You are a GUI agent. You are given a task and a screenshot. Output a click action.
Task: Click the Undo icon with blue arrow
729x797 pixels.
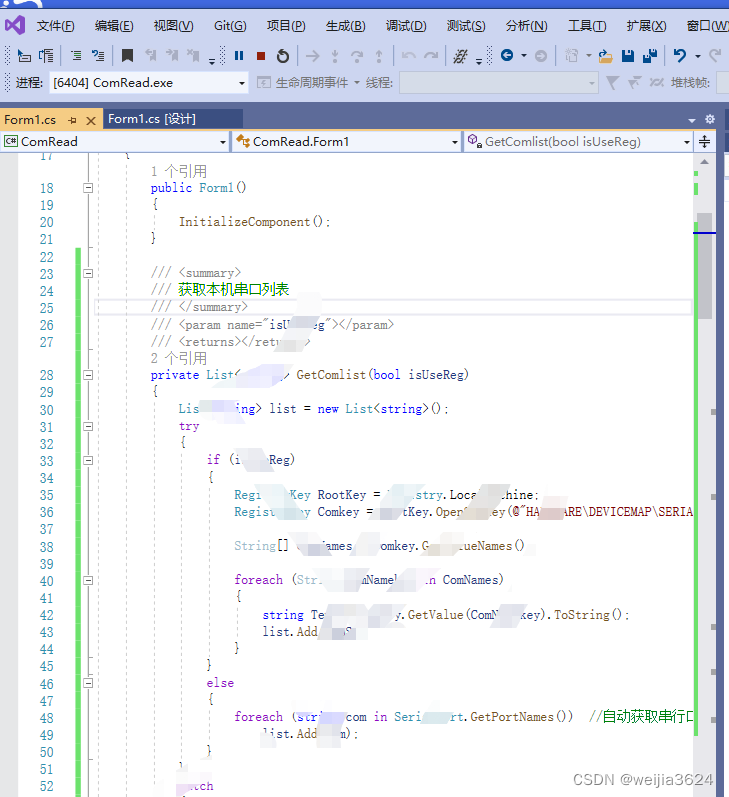[680, 55]
